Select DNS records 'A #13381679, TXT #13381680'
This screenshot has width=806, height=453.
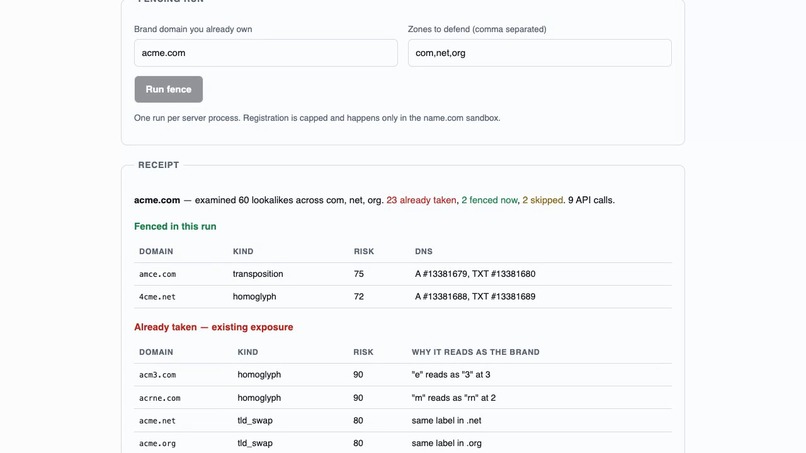[475, 274]
